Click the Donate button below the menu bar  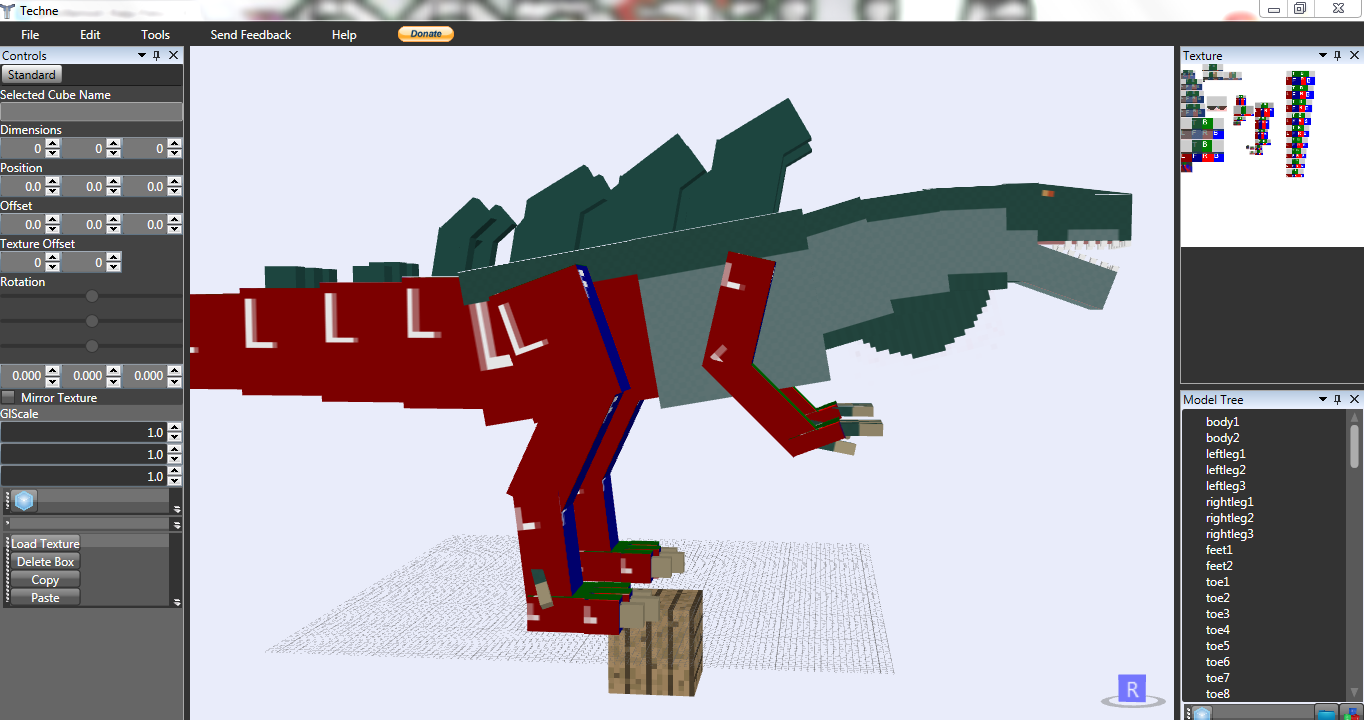(x=425, y=33)
